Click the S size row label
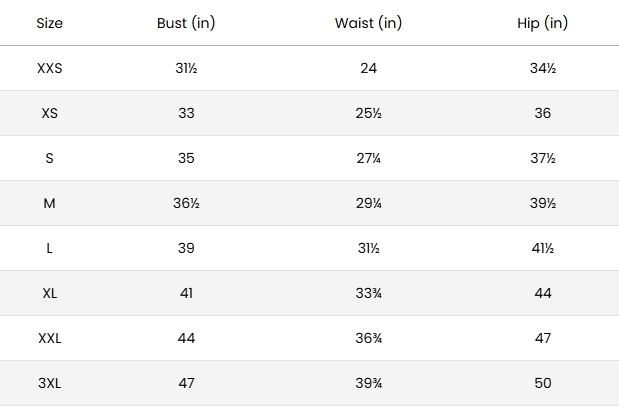 coord(49,158)
